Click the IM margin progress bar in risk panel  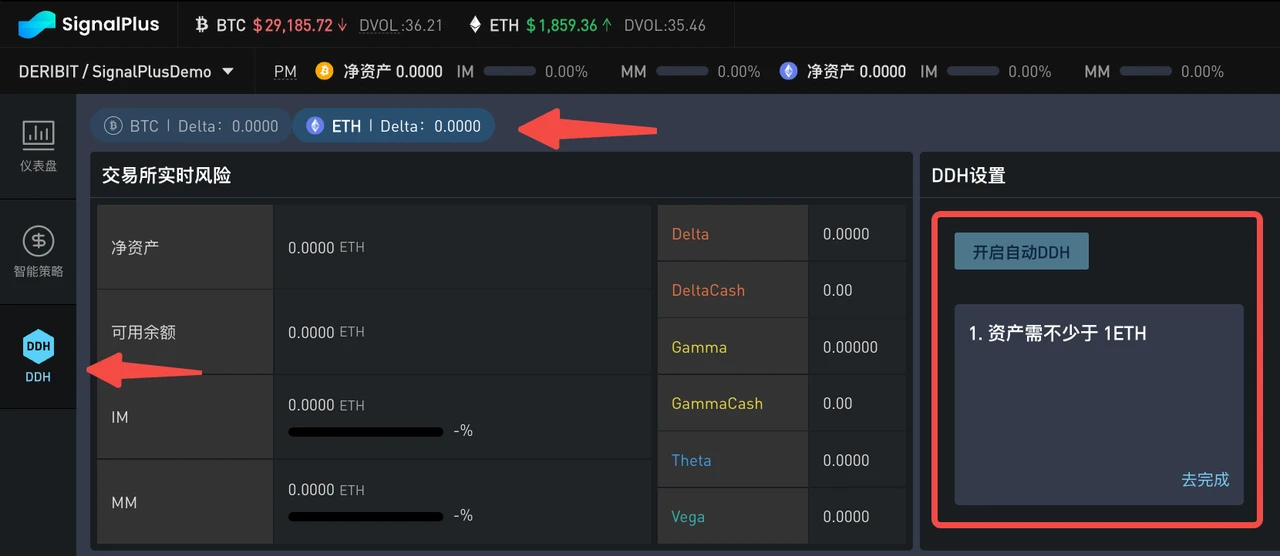365,432
